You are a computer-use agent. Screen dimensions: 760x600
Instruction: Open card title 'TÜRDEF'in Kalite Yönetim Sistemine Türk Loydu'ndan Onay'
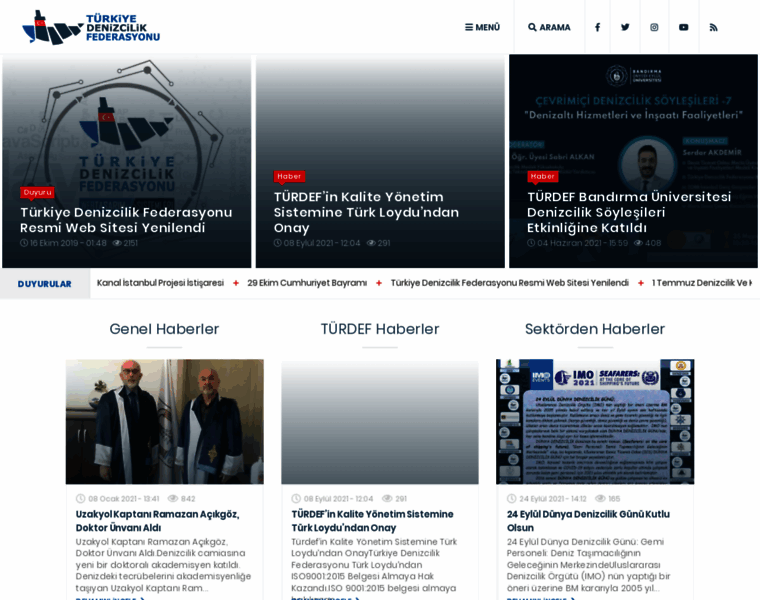(x=372, y=521)
